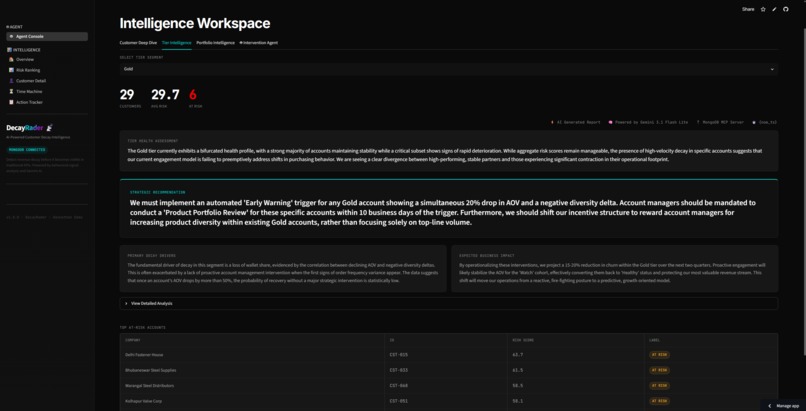This screenshot has height=411, width=806.
Task: Open Customer Detail from the sidebar
Action: pyautogui.click(x=31, y=81)
